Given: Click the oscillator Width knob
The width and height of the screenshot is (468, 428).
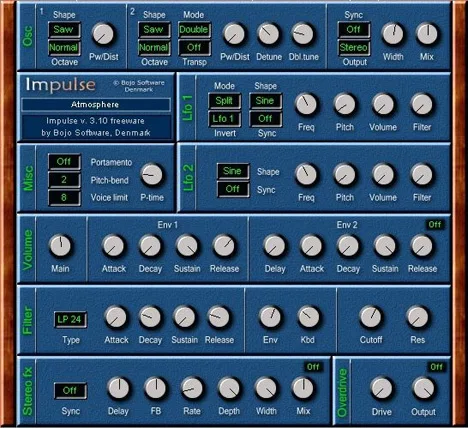Looking at the screenshot, I should pos(393,34).
